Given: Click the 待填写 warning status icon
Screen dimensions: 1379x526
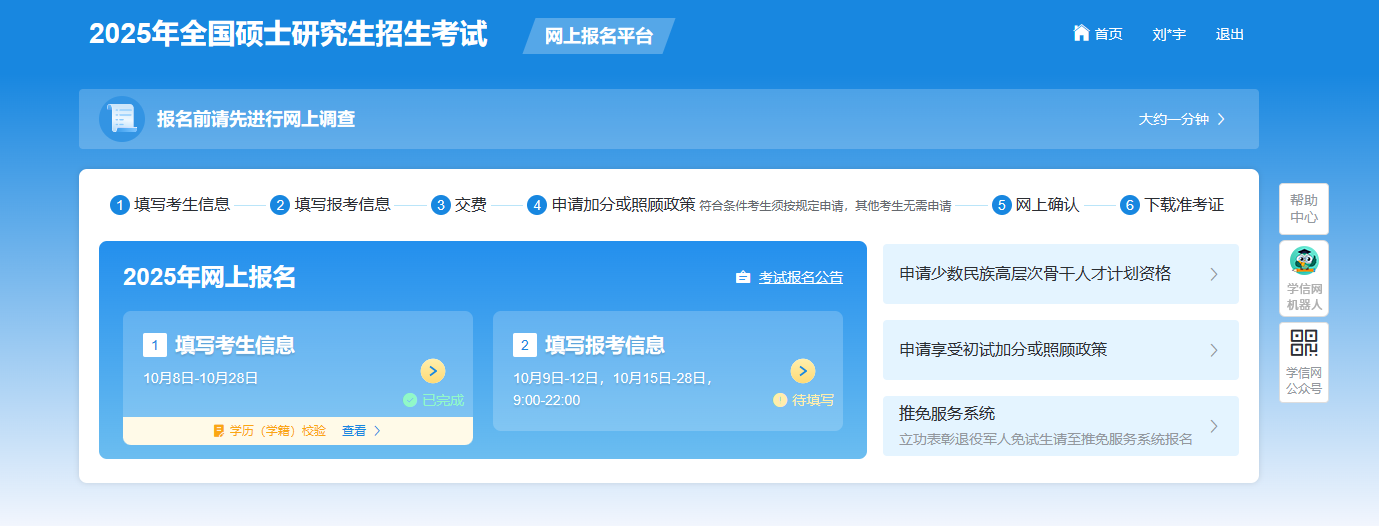Looking at the screenshot, I should (780, 400).
